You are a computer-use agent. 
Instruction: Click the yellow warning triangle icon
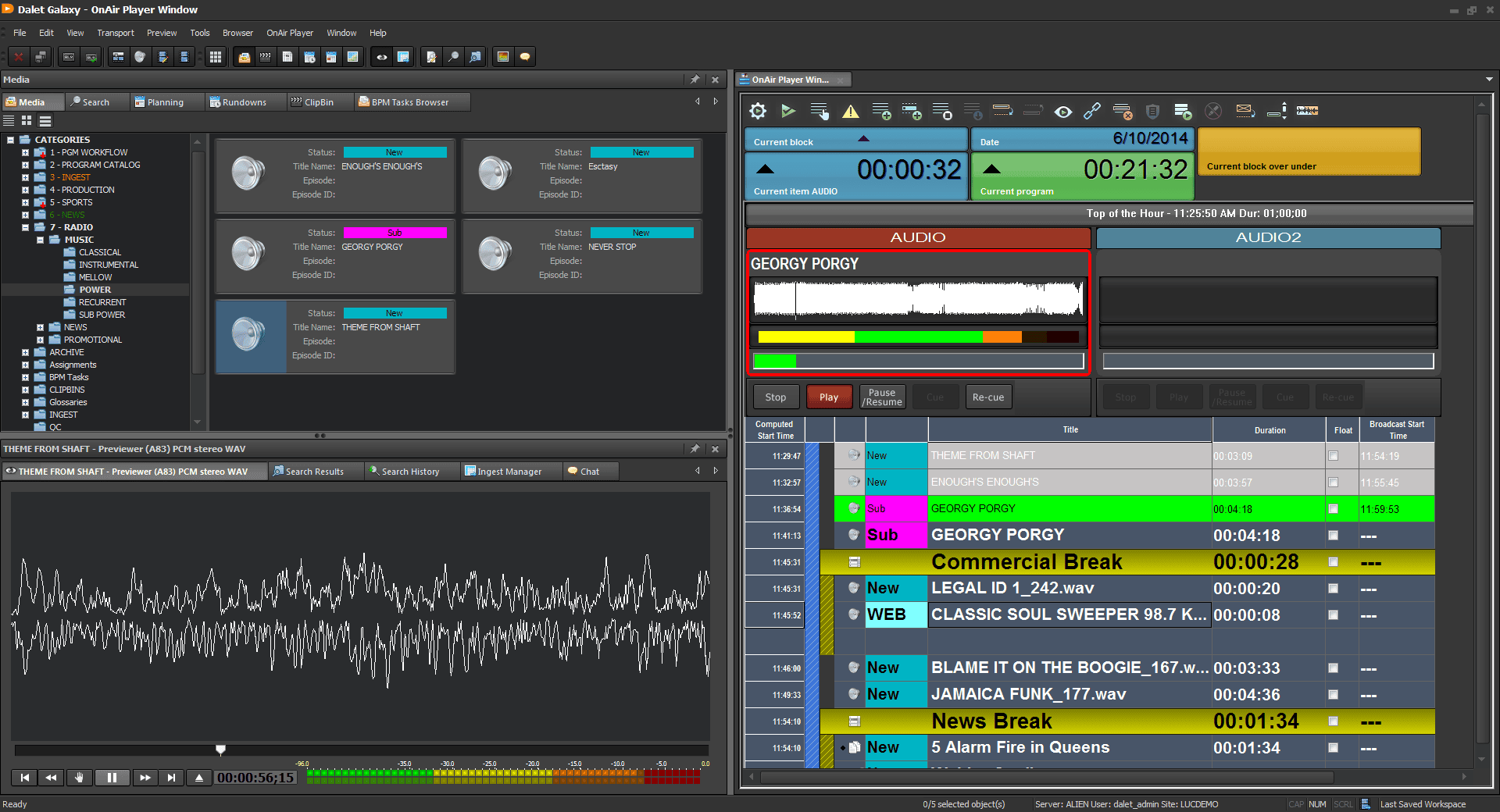pyautogui.click(x=851, y=111)
